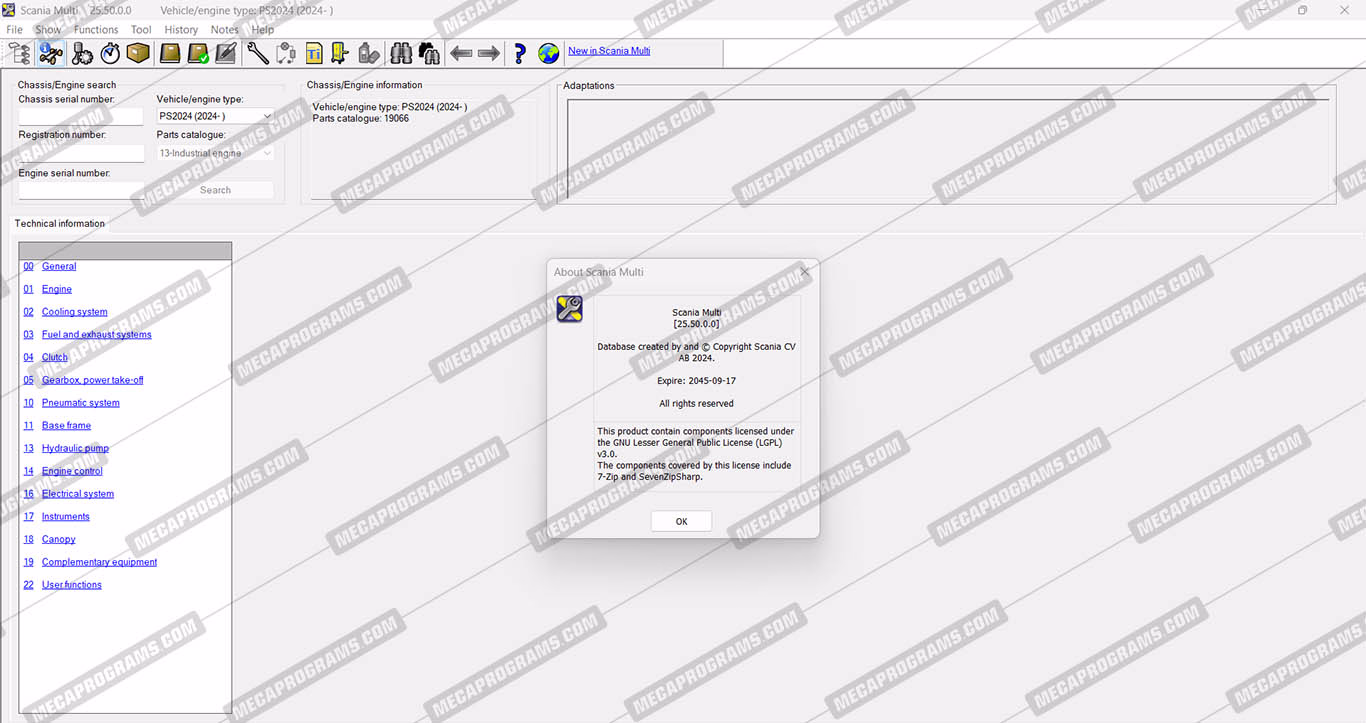
Task: Open the Cooling system link
Action: click(75, 312)
